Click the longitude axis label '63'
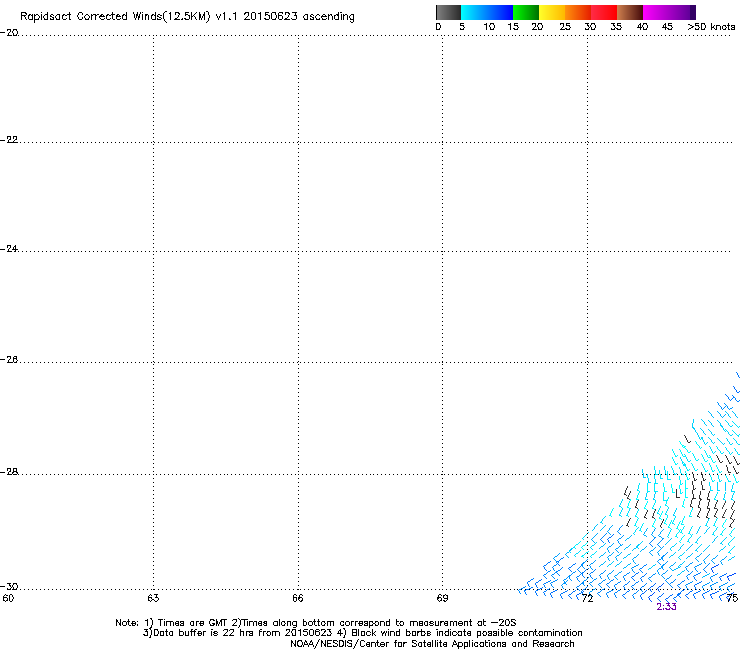 [x=153, y=598]
